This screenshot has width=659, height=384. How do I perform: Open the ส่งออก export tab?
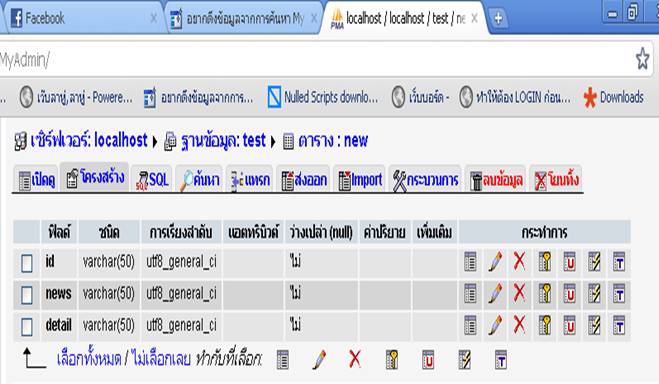(x=303, y=180)
